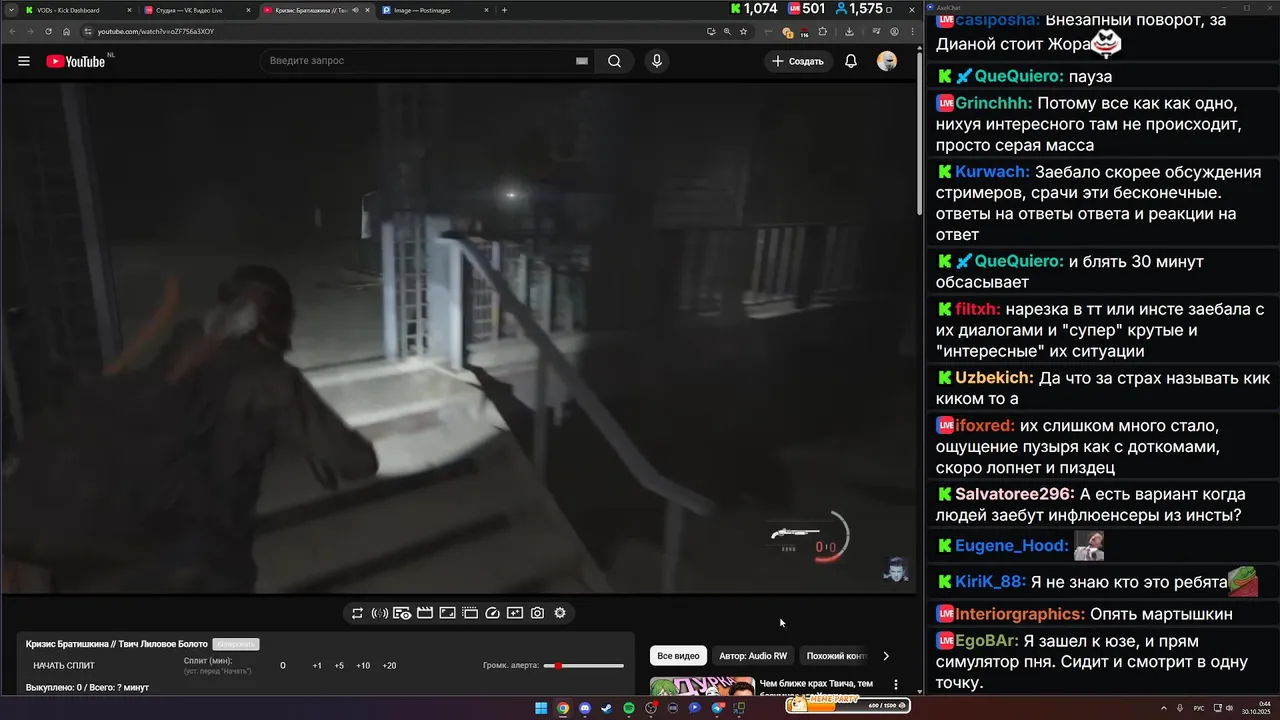
Task: Click the zoom magnifier in address bar
Action: point(727,31)
